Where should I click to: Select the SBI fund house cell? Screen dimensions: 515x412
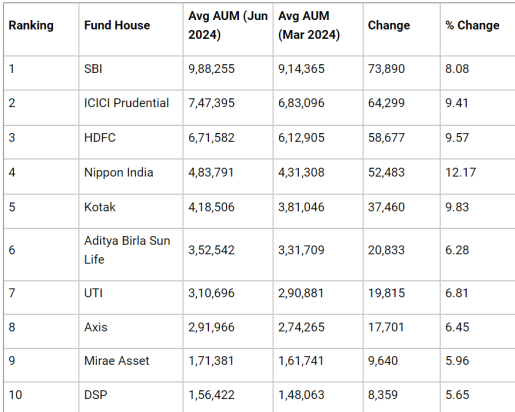pyautogui.click(x=93, y=69)
